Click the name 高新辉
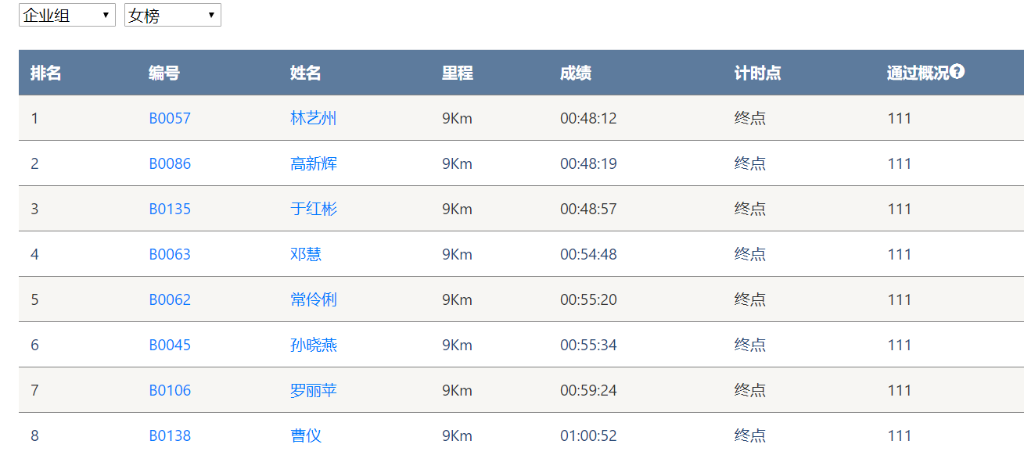Screen dimensions: 1024x455 coord(313,164)
